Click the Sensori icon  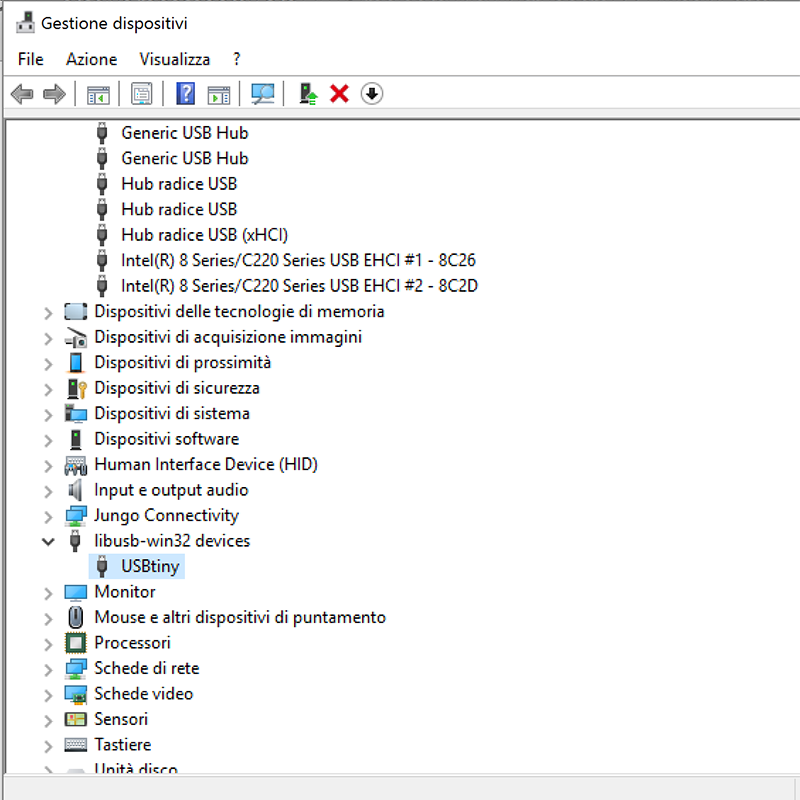pyautogui.click(x=76, y=719)
